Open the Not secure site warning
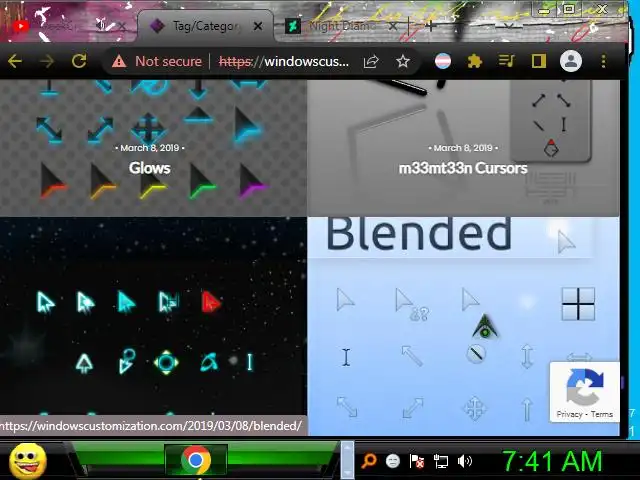Image resolution: width=640 pixels, height=480 pixels. pos(157,61)
